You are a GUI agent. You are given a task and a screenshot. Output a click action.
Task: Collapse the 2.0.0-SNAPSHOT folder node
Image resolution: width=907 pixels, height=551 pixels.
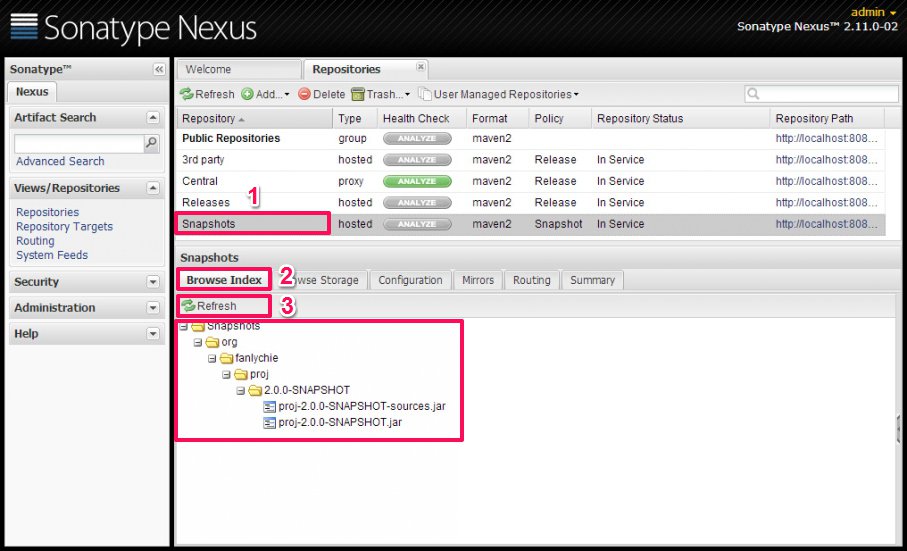[x=241, y=391]
